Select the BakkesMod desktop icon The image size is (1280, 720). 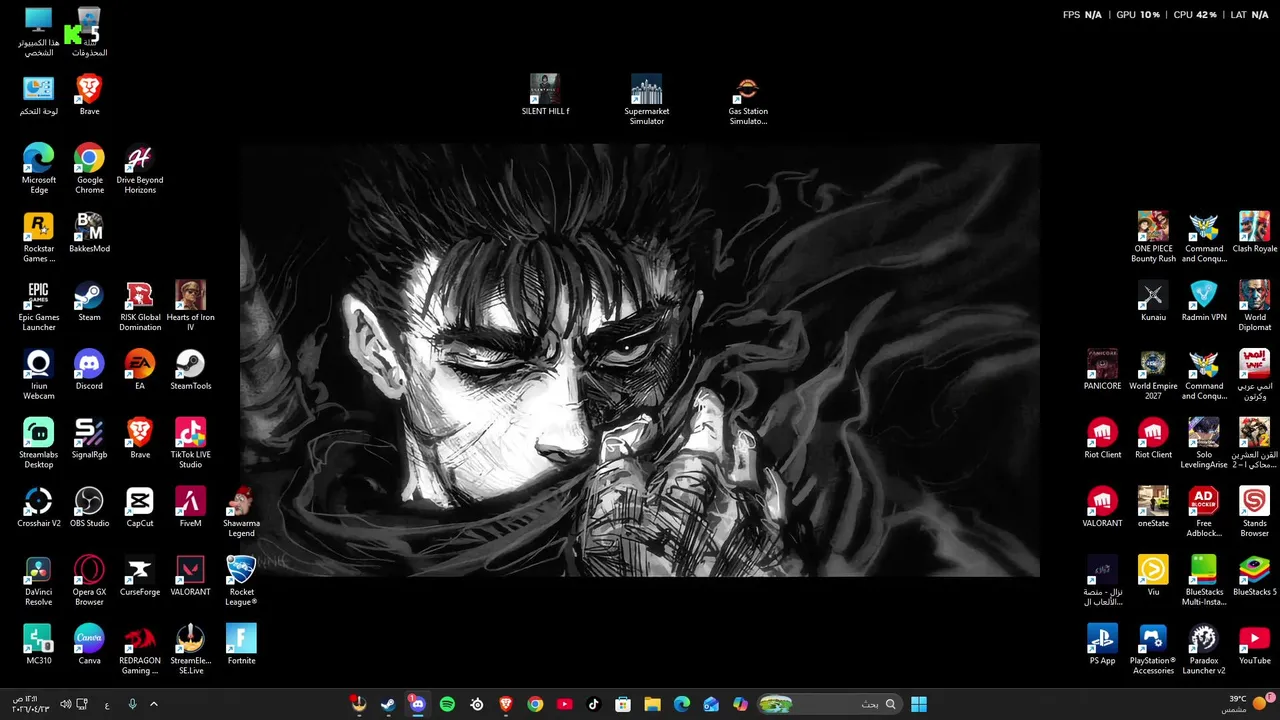click(89, 233)
